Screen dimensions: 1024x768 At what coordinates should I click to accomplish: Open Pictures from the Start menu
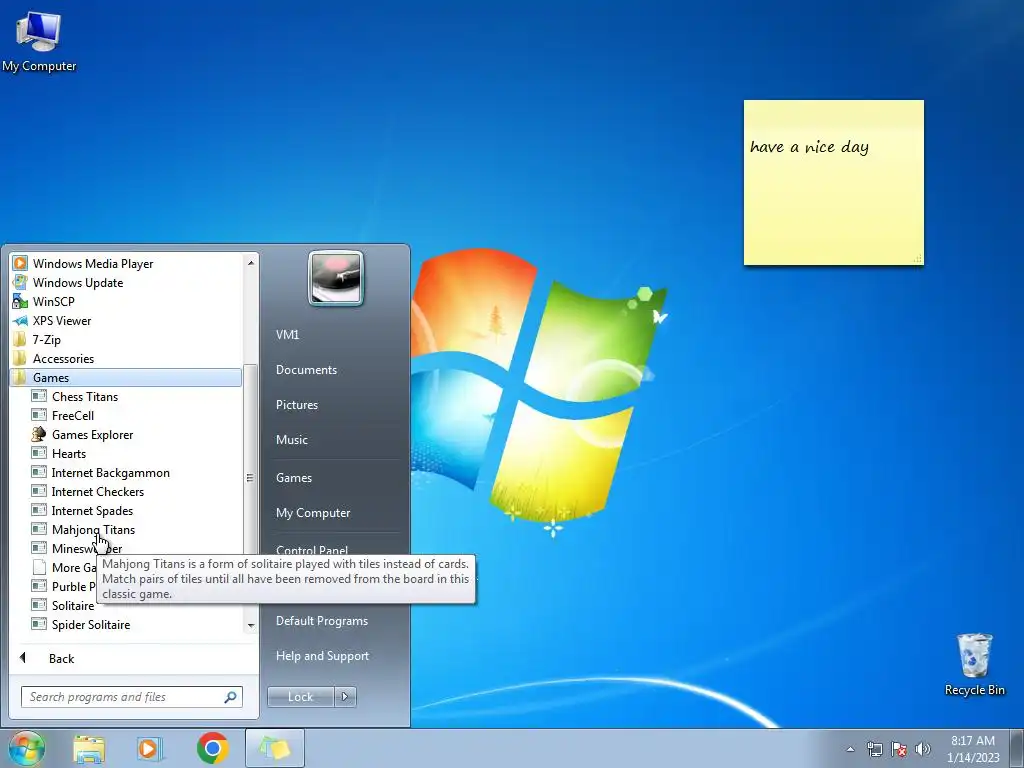point(297,405)
